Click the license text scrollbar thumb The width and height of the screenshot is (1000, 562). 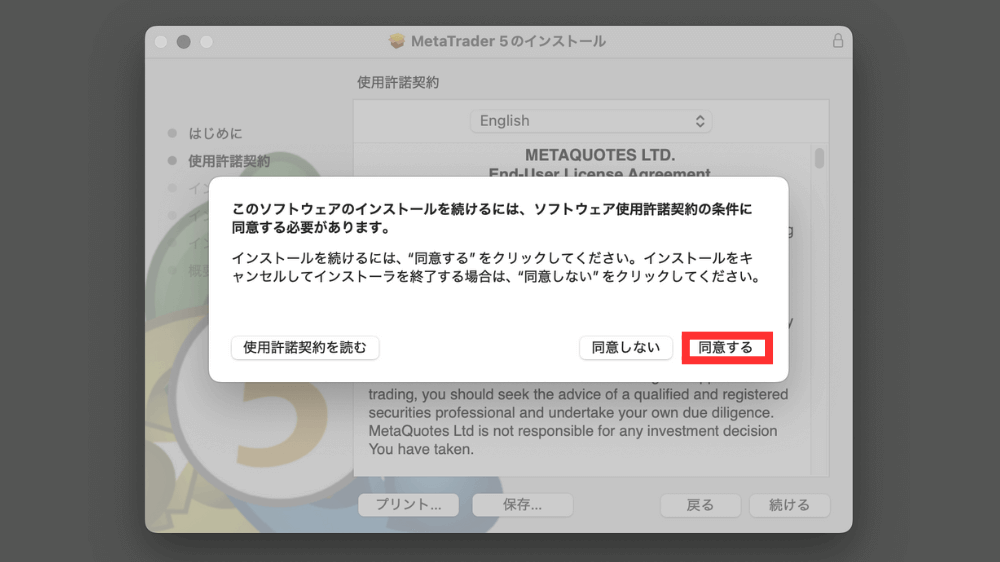(x=820, y=158)
